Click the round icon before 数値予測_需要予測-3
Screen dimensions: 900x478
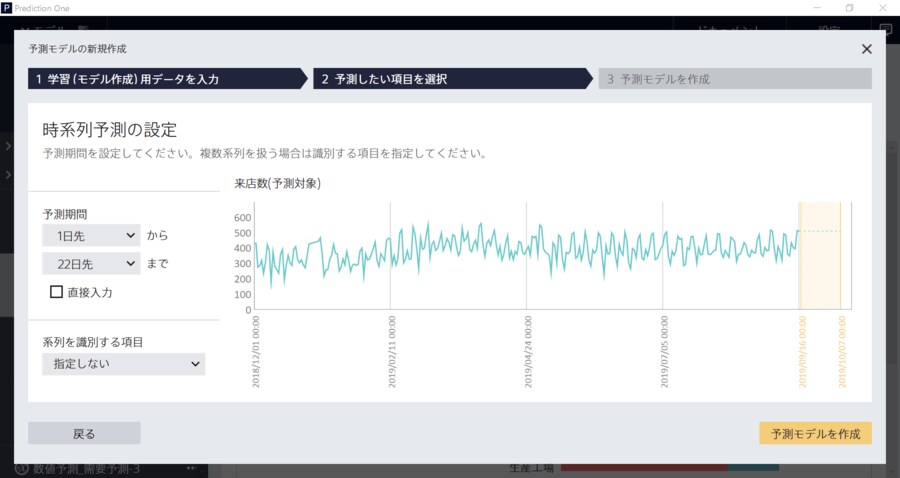[21, 469]
